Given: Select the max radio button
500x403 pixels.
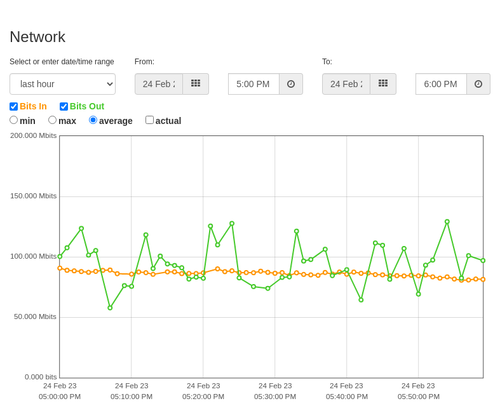Looking at the screenshot, I should coord(52,120).
